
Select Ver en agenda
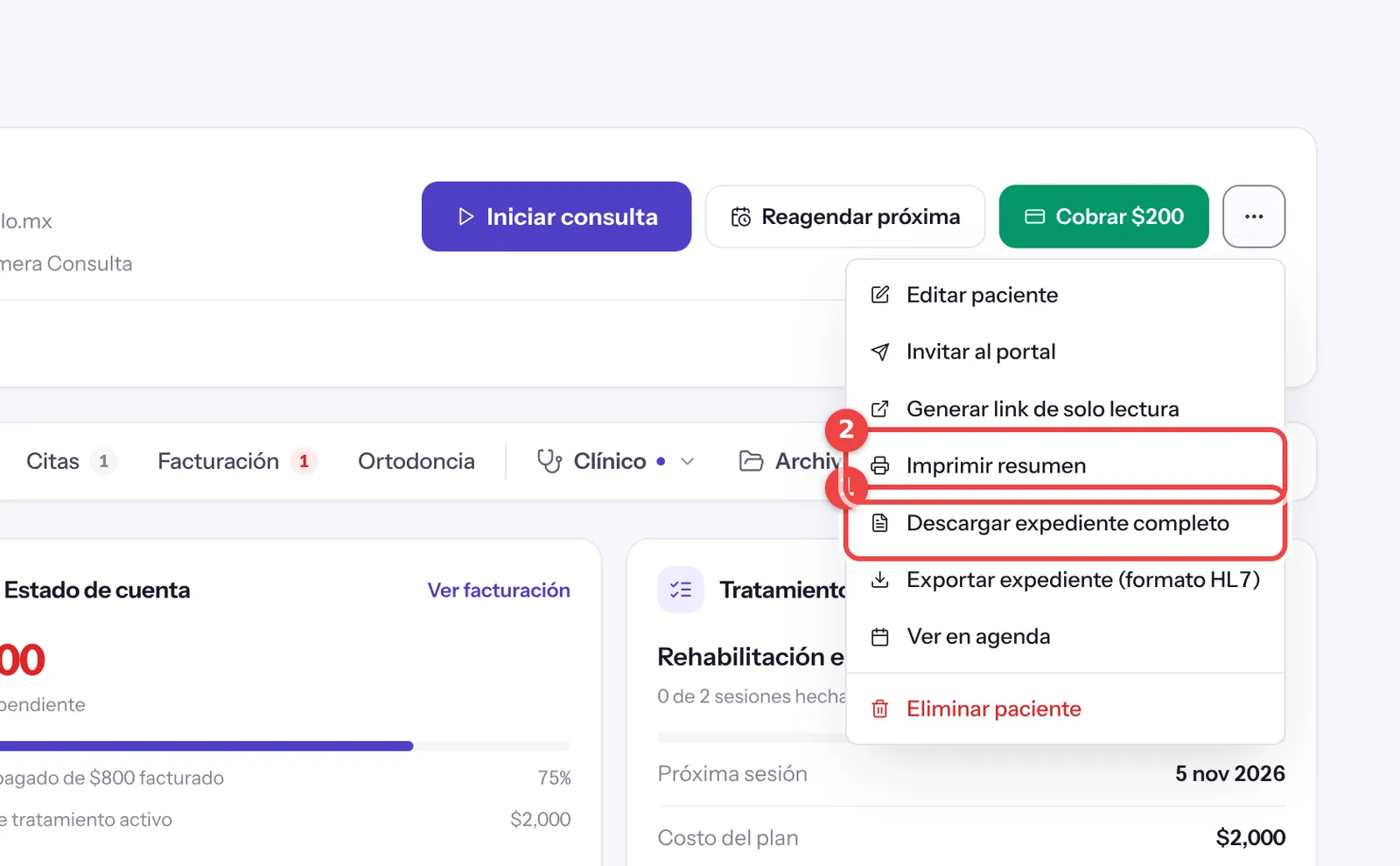click(x=1065, y=637)
